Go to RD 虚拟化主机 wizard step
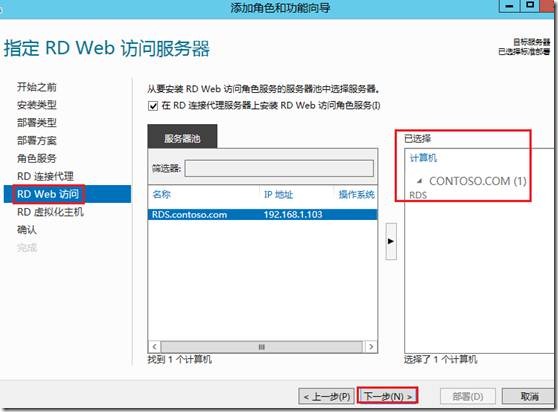The image size is (558, 412). tap(50, 212)
